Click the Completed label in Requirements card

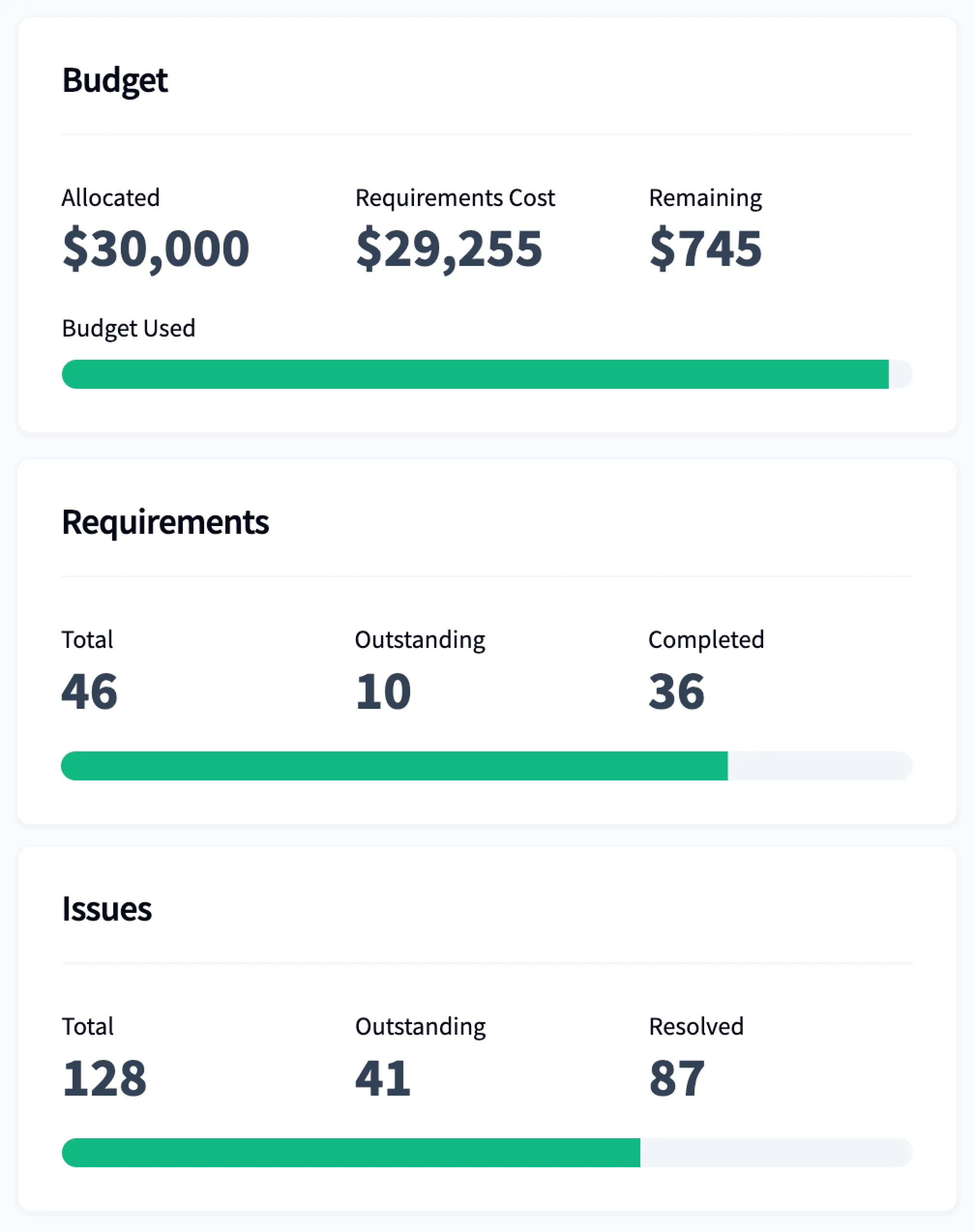[x=706, y=639]
